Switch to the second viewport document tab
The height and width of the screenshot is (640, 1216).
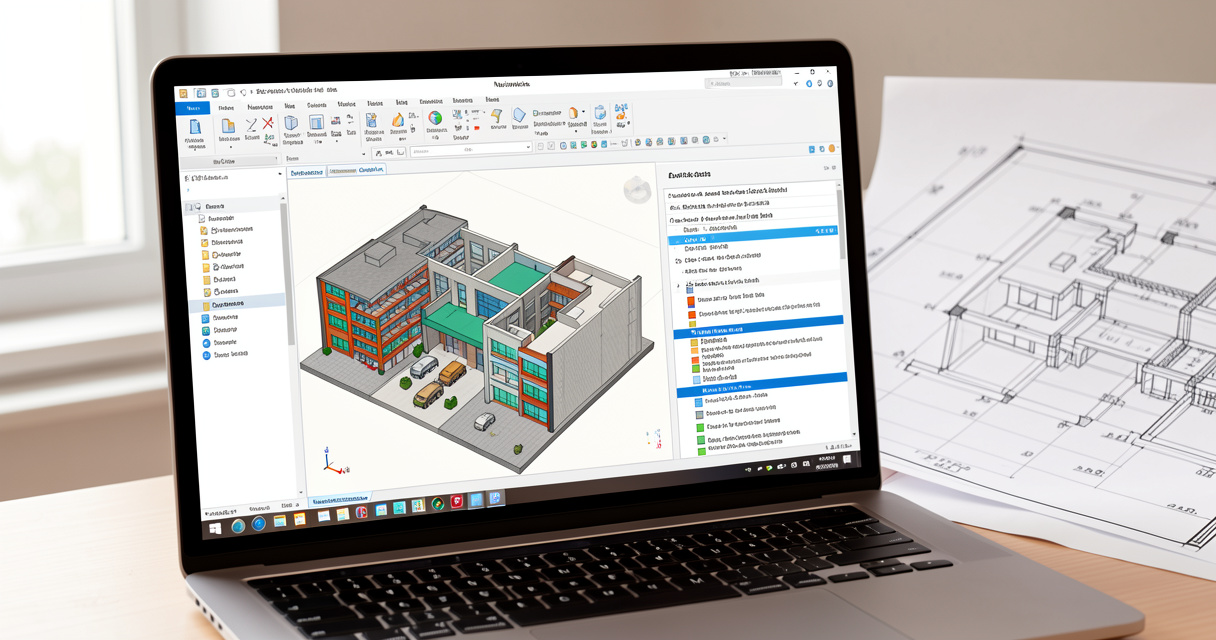(x=357, y=171)
